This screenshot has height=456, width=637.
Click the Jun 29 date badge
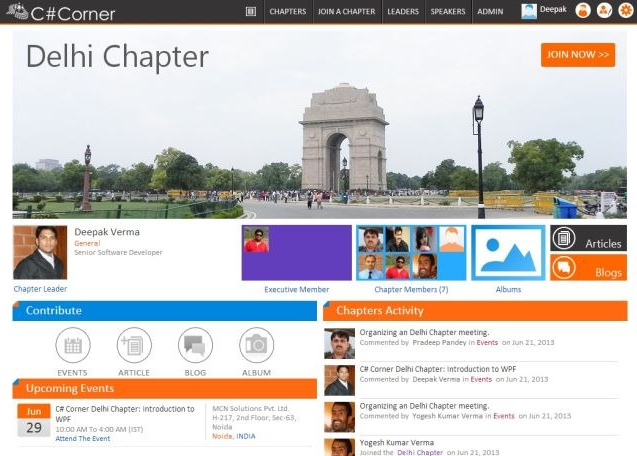pos(34,420)
